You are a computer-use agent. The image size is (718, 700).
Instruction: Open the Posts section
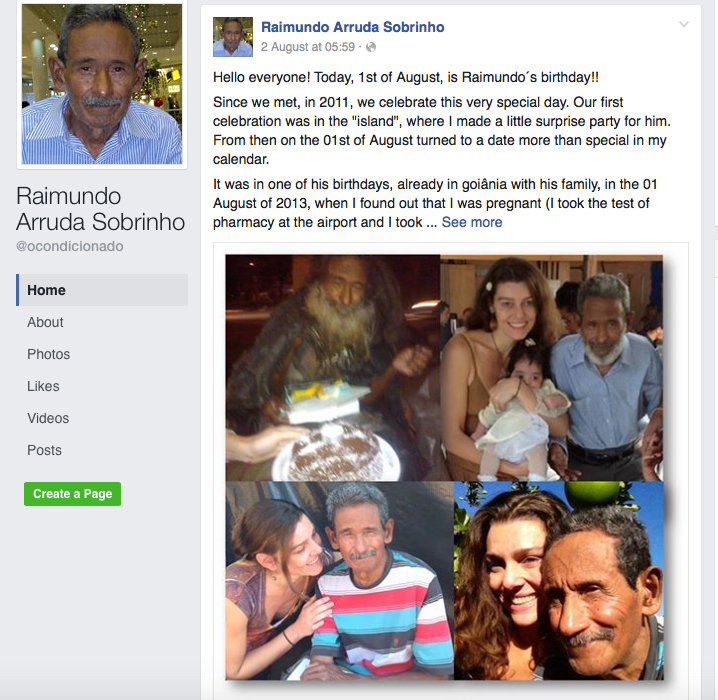point(44,450)
